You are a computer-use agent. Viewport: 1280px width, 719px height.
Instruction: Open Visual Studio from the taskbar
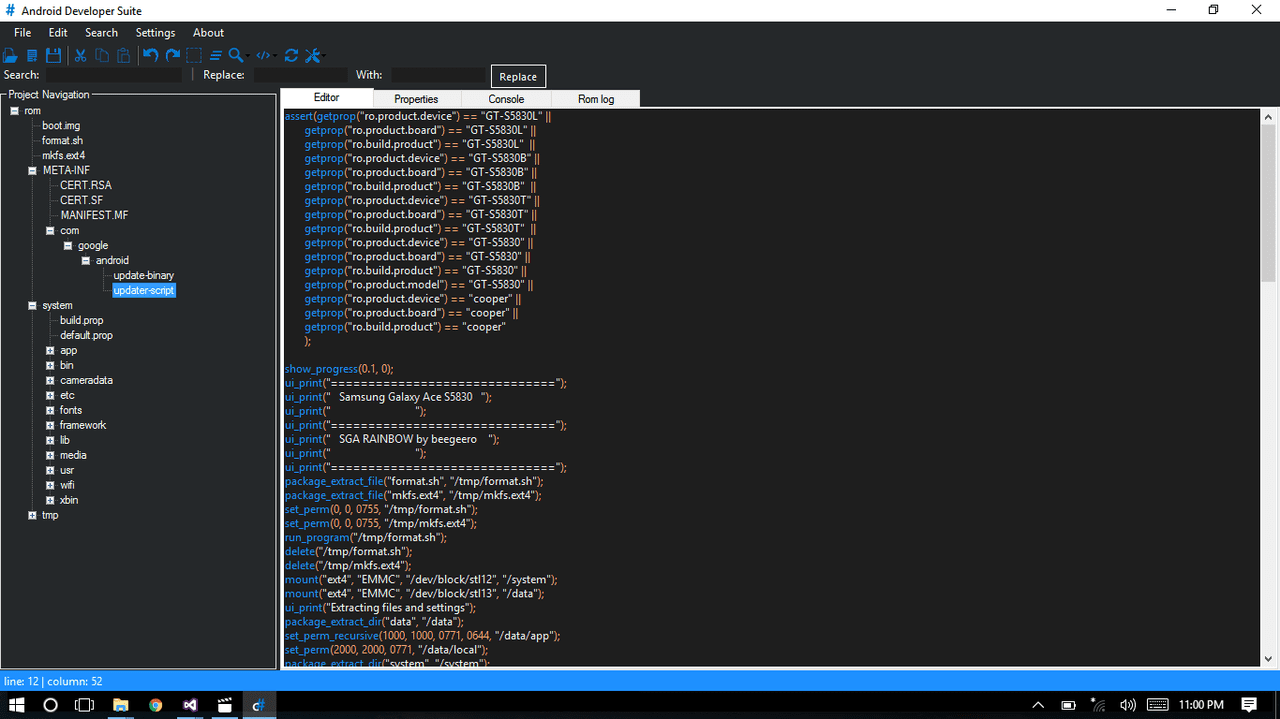pos(190,705)
